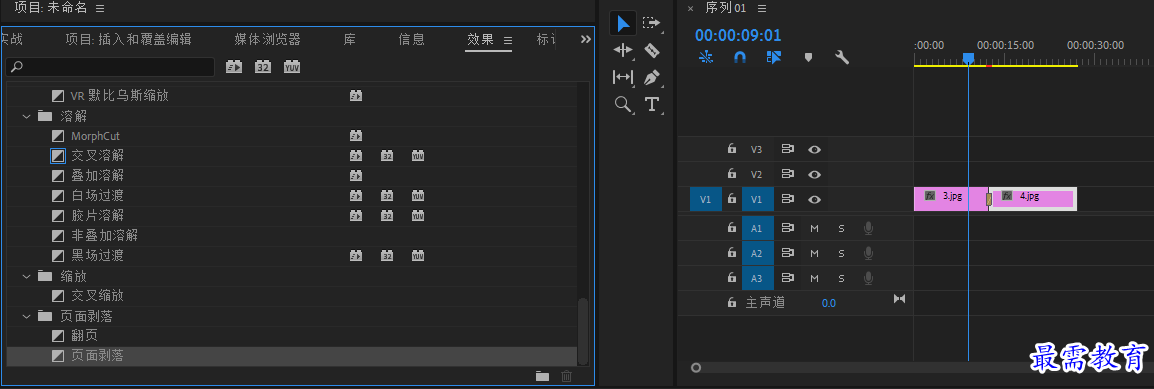Image resolution: width=1154 pixels, height=389 pixels.
Task: Toggle Linked Selection in timeline
Action: [774, 57]
